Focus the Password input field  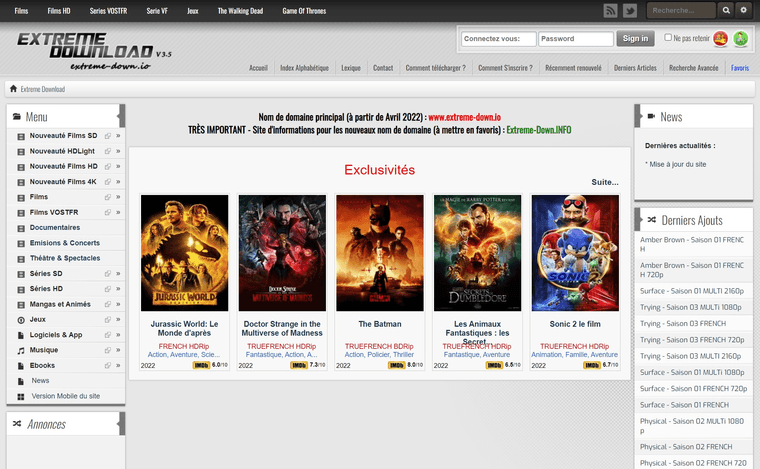pyautogui.click(x=575, y=39)
